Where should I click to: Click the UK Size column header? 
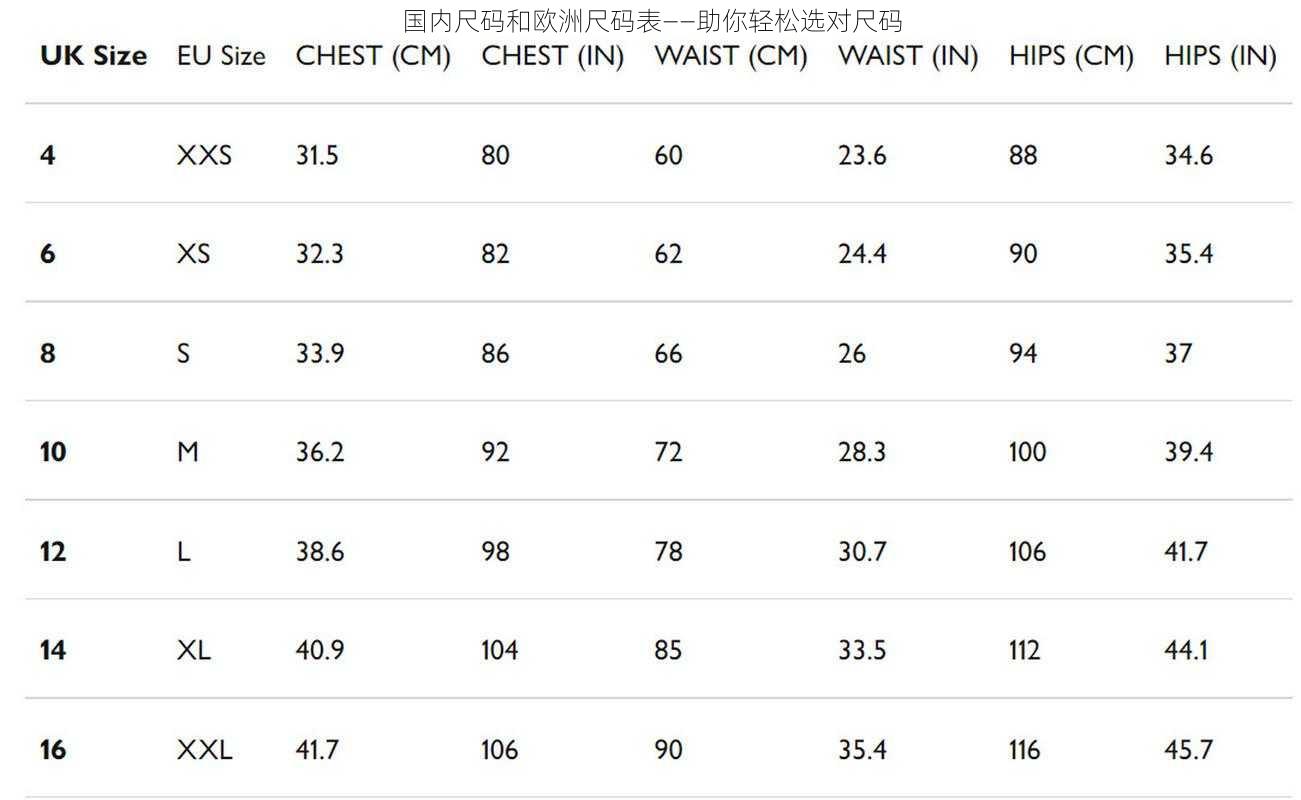tap(93, 56)
